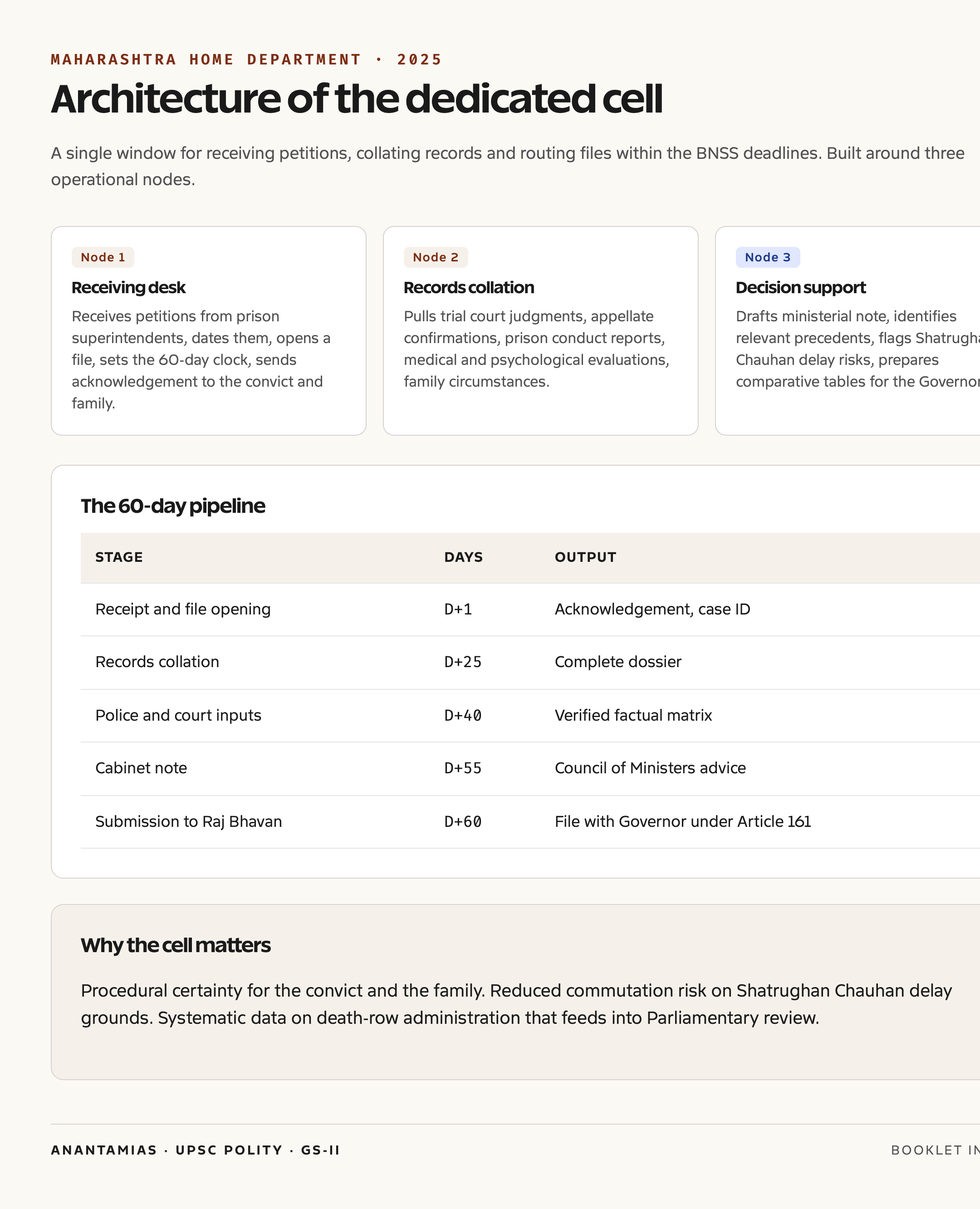This screenshot has height=1209, width=980.
Task: Click 'The 60-day pipeline' heading
Action: tap(173, 506)
